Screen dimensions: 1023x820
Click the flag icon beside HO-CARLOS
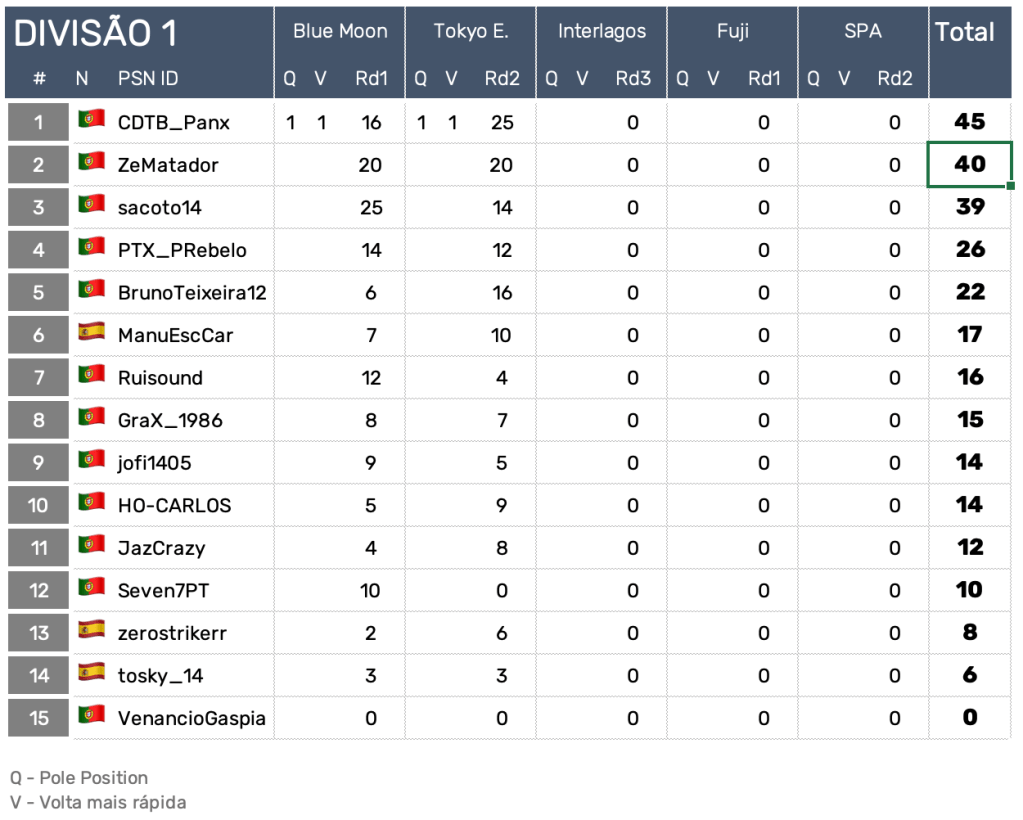pos(91,502)
